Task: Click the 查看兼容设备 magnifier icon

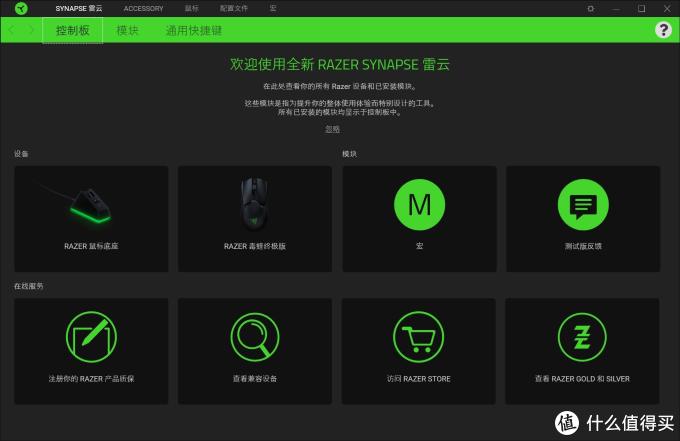Action: pyautogui.click(x=255, y=337)
